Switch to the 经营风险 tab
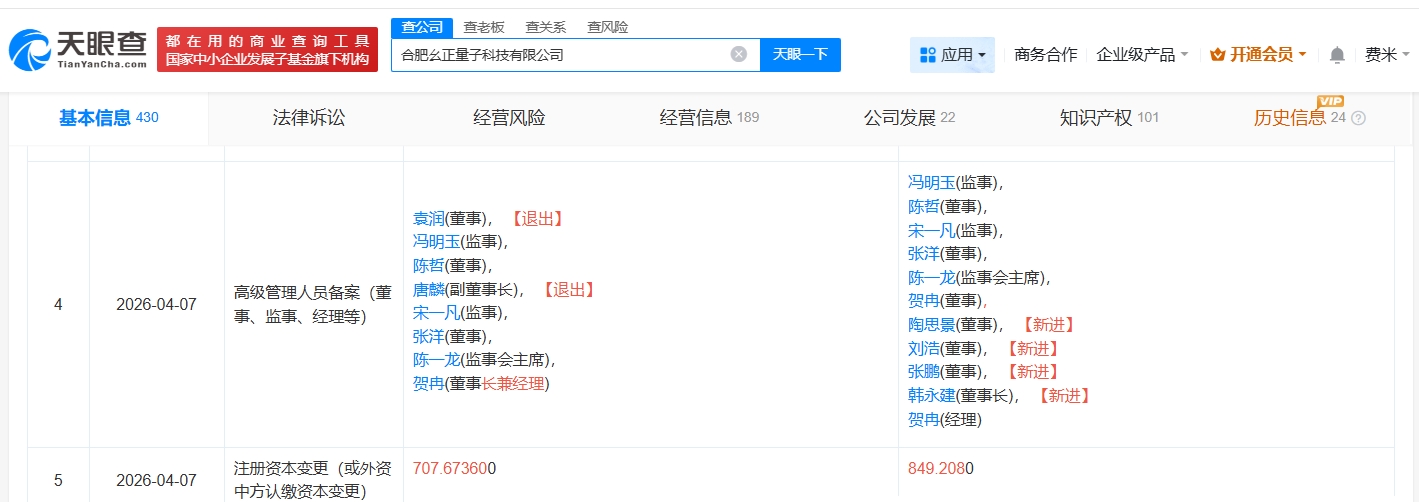Image resolution: width=1419 pixels, height=502 pixels. (x=509, y=118)
